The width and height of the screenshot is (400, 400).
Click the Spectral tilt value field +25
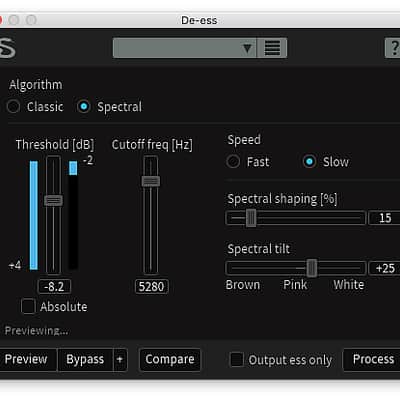point(385,268)
